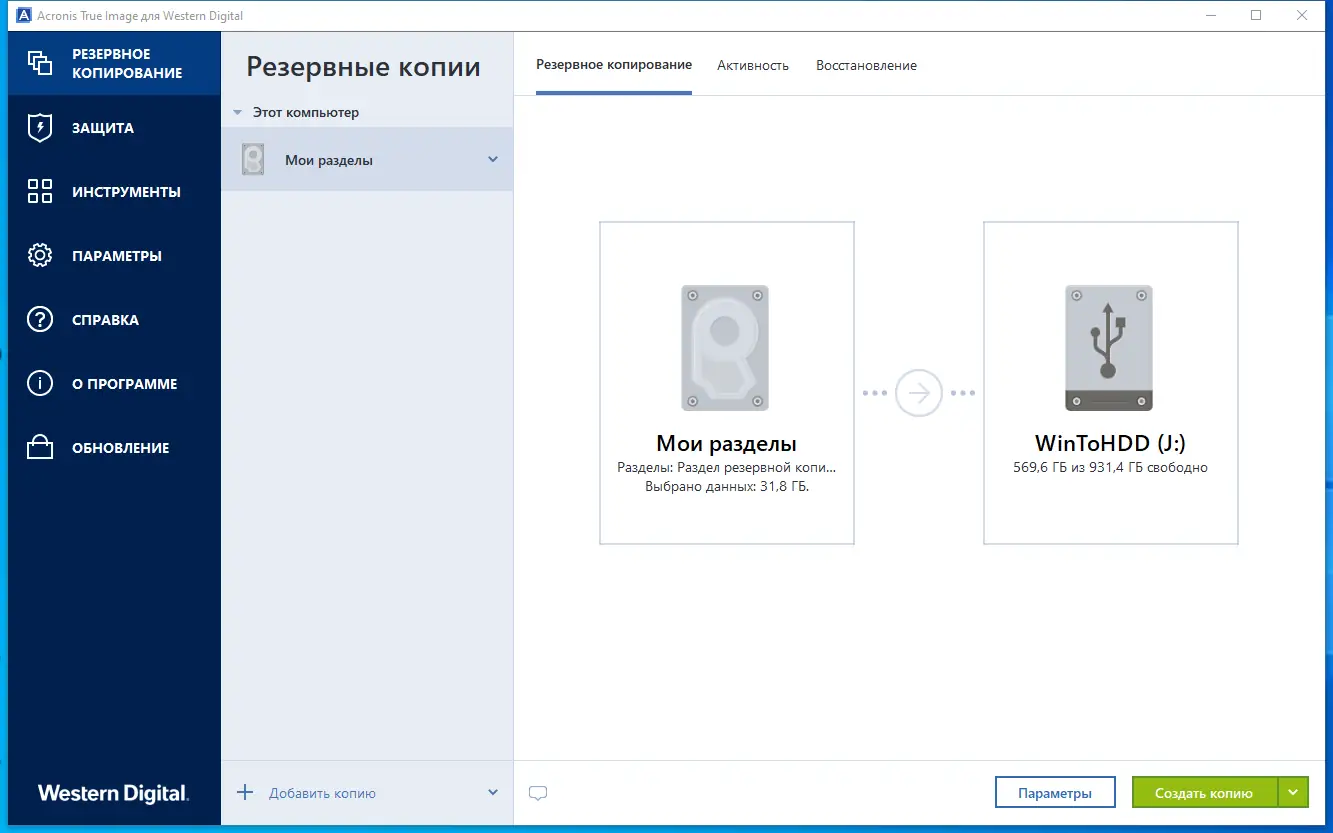Click the plus icon near Добавить копию
Image resolution: width=1333 pixels, height=833 pixels.
click(245, 792)
